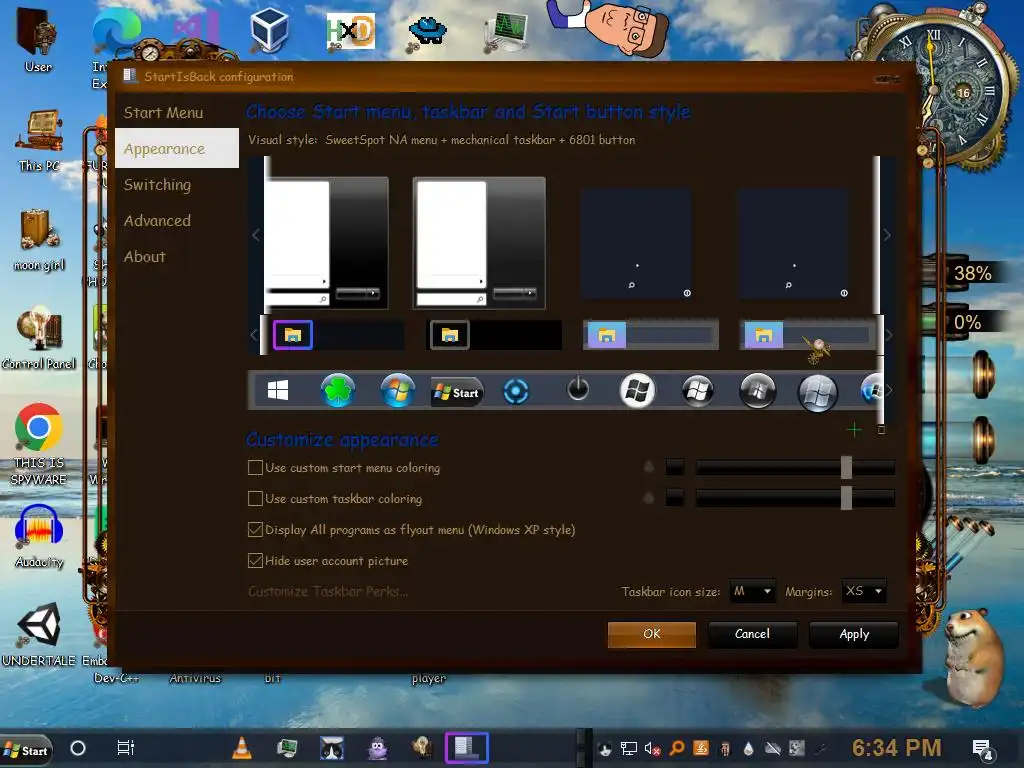Pick the start menu color swatch

pos(675,467)
